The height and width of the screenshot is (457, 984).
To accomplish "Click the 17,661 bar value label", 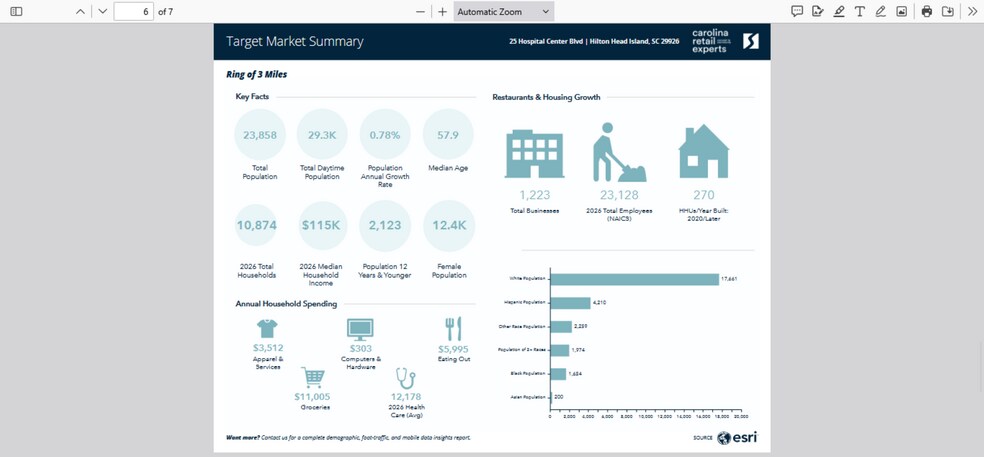I will 729,279.
